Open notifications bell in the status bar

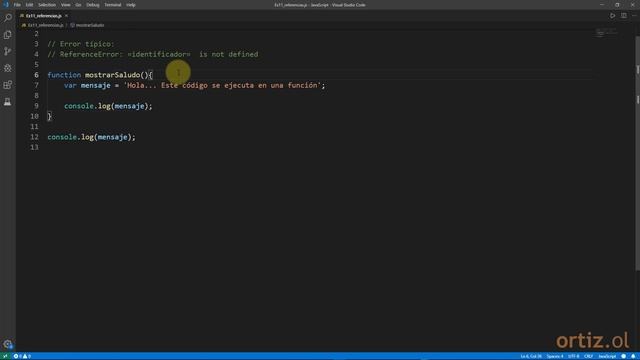click(x=633, y=356)
